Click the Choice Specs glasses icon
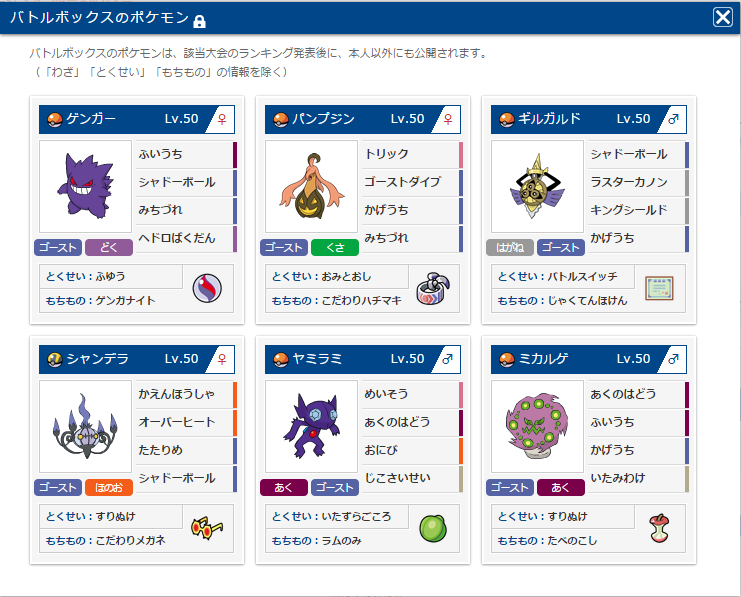This screenshot has height=597, width=741. click(x=207, y=528)
